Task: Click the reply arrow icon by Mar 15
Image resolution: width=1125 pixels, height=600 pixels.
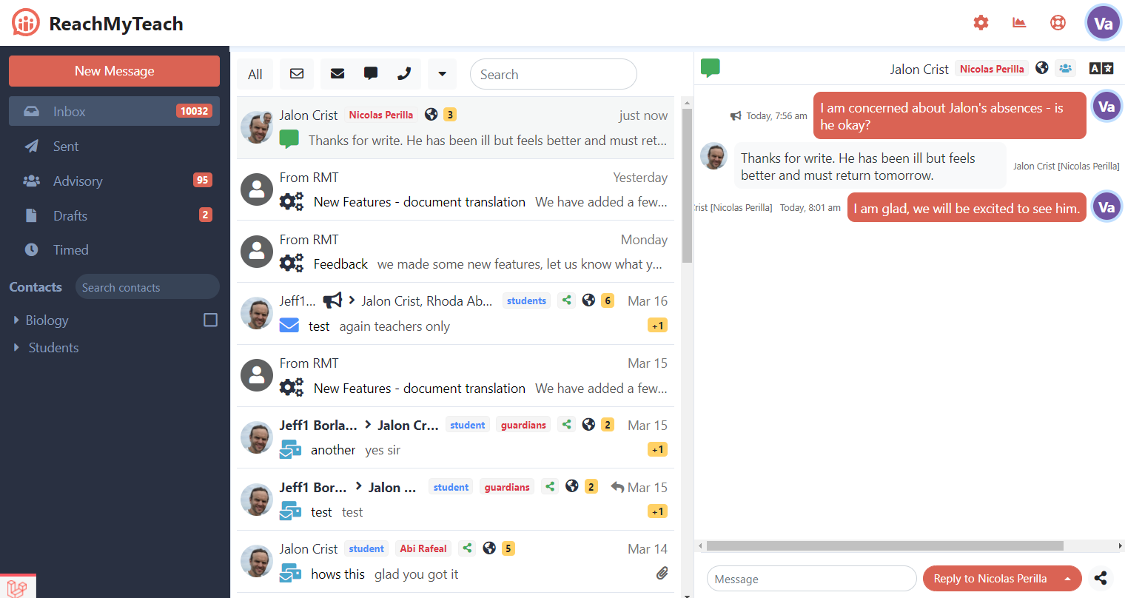Action: 617,487
